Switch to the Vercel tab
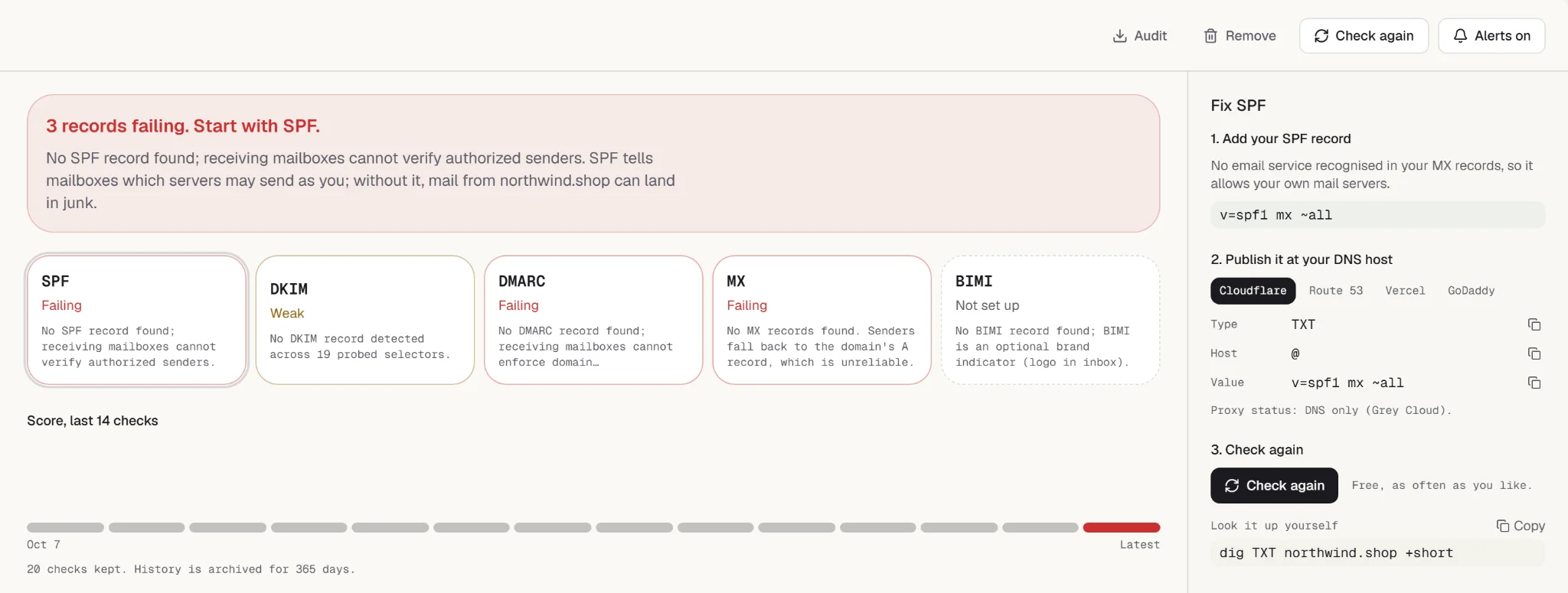Viewport: 1568px width, 593px height. click(x=1405, y=291)
